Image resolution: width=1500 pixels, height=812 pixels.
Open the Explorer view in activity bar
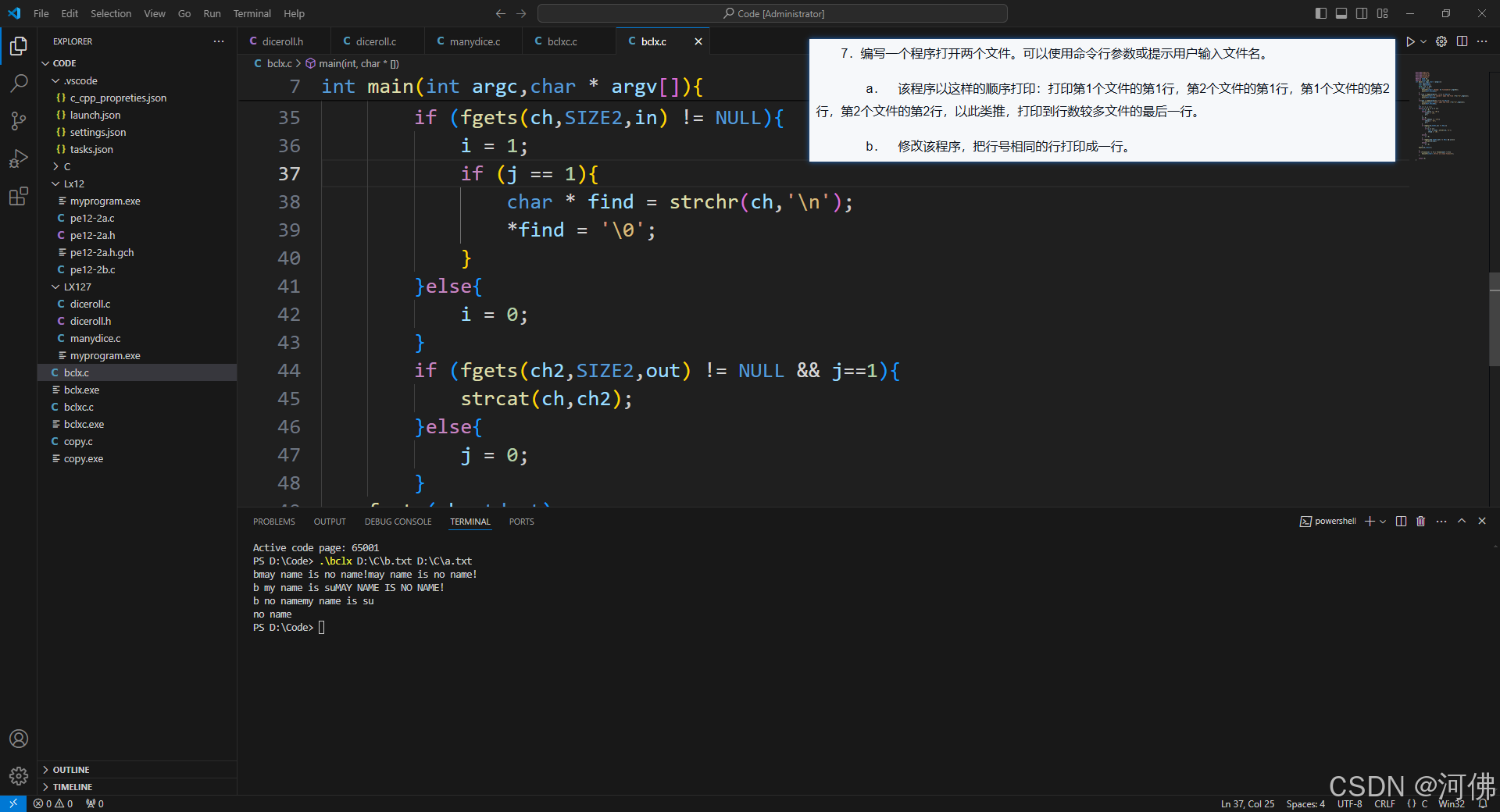point(19,47)
